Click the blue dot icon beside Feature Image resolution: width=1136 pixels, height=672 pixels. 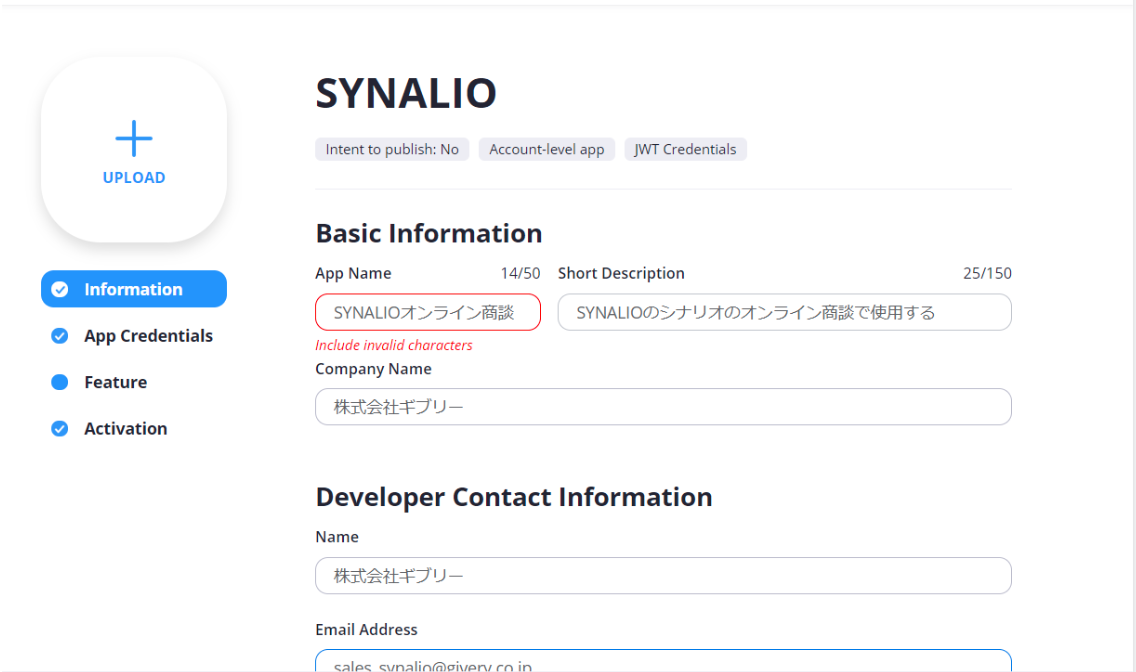(60, 382)
